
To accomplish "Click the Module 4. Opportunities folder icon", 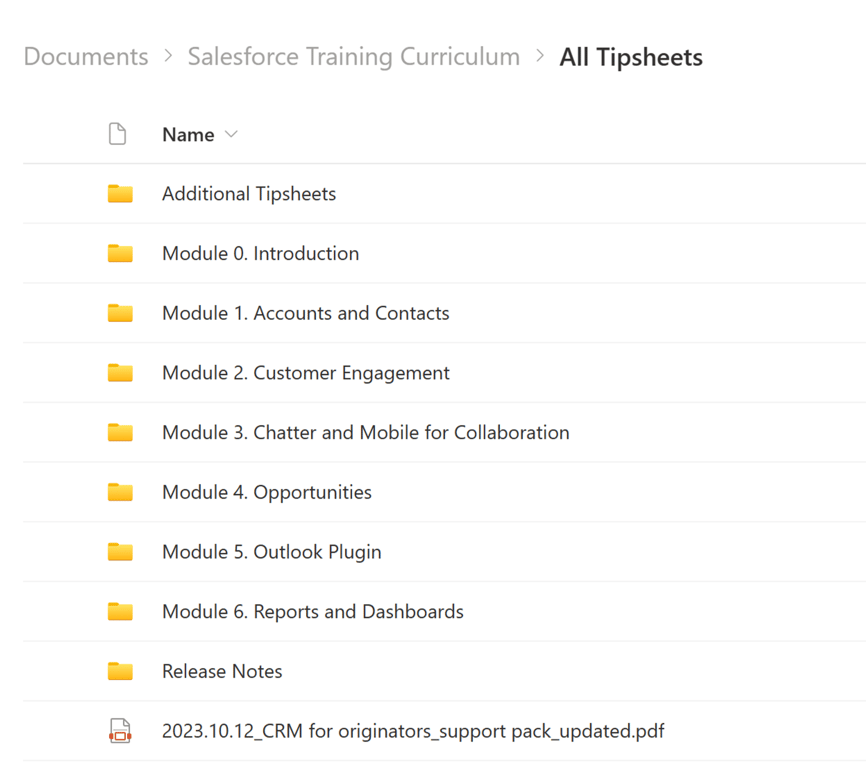I will tap(120, 492).
